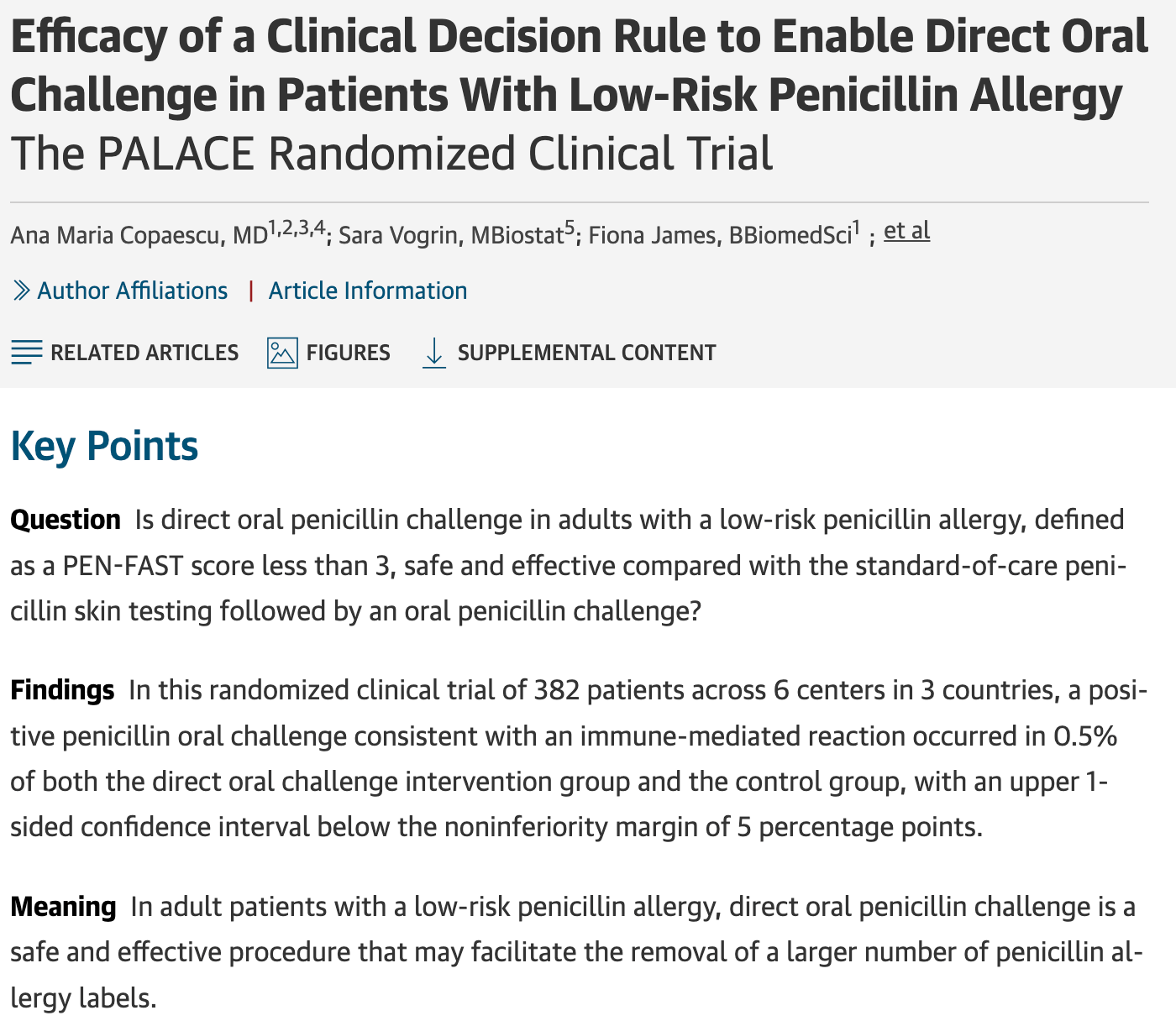Click affiliation superscript 5 after MBiostat
The image size is (1176, 1026).
569,227
